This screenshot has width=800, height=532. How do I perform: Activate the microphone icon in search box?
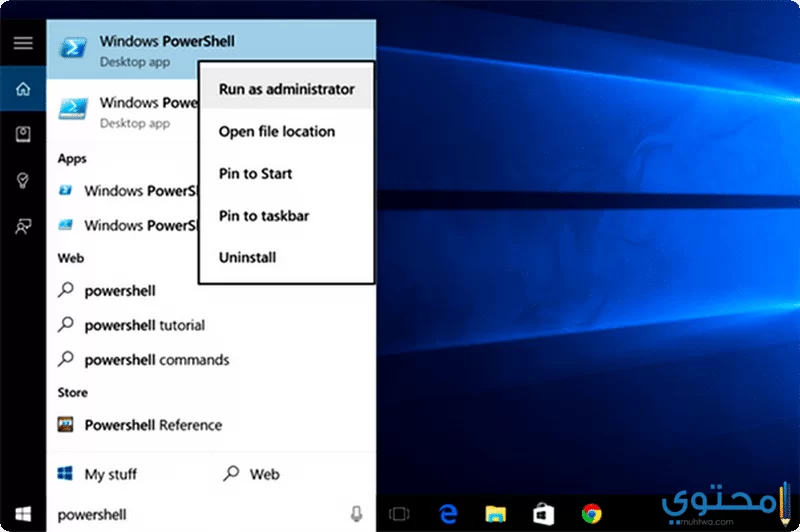(x=357, y=514)
